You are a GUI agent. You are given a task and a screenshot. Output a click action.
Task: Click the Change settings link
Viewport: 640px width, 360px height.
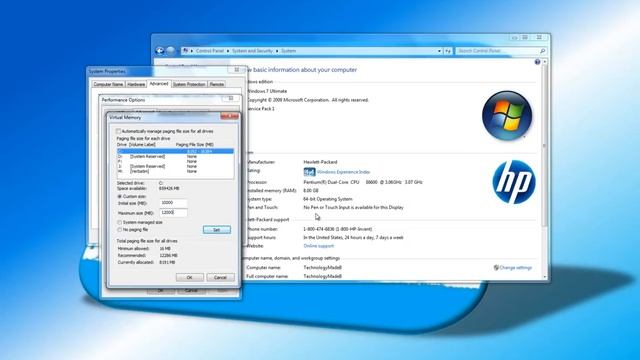pyautogui.click(x=516, y=268)
